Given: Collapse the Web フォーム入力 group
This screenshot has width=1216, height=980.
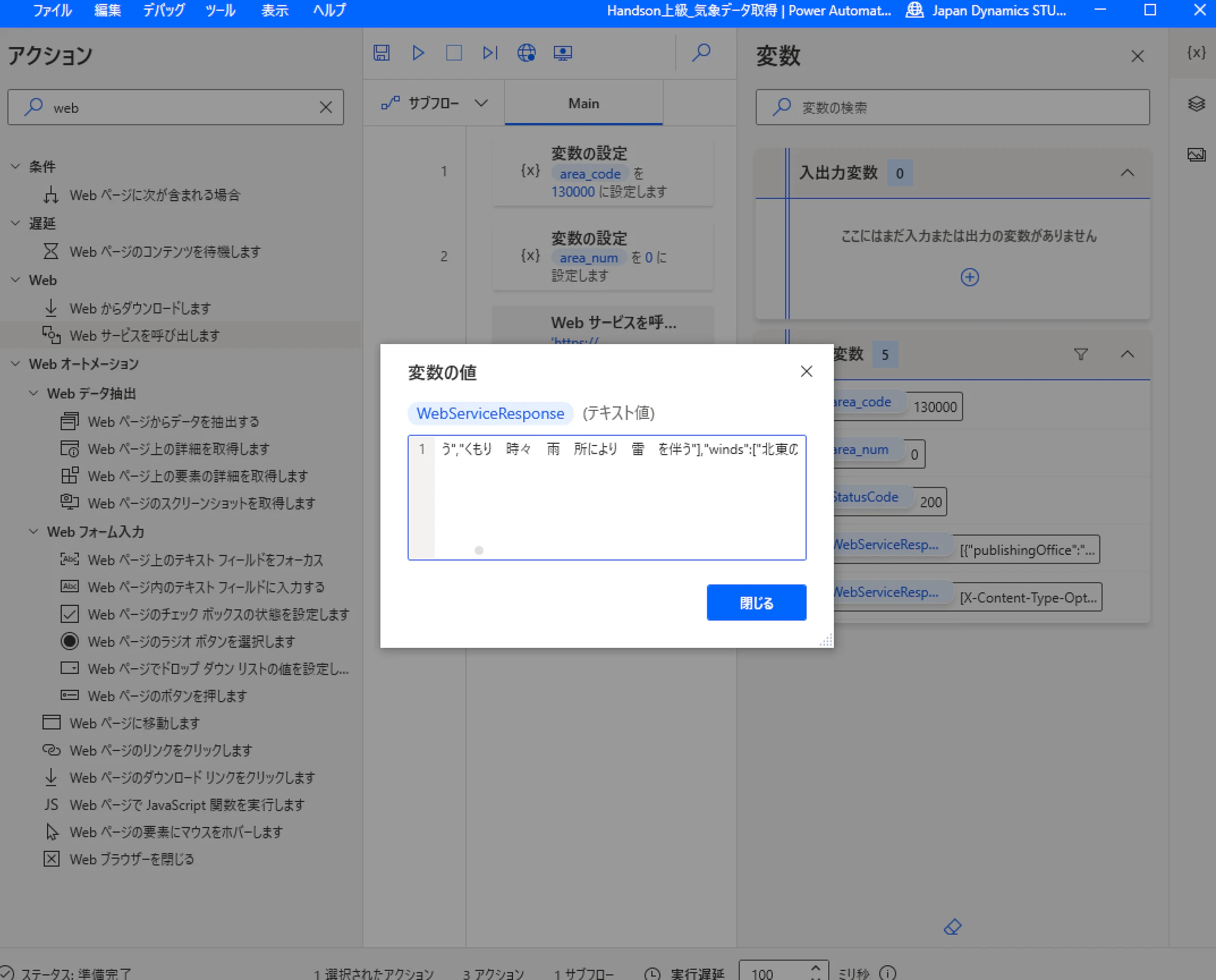Looking at the screenshot, I should tap(34, 532).
